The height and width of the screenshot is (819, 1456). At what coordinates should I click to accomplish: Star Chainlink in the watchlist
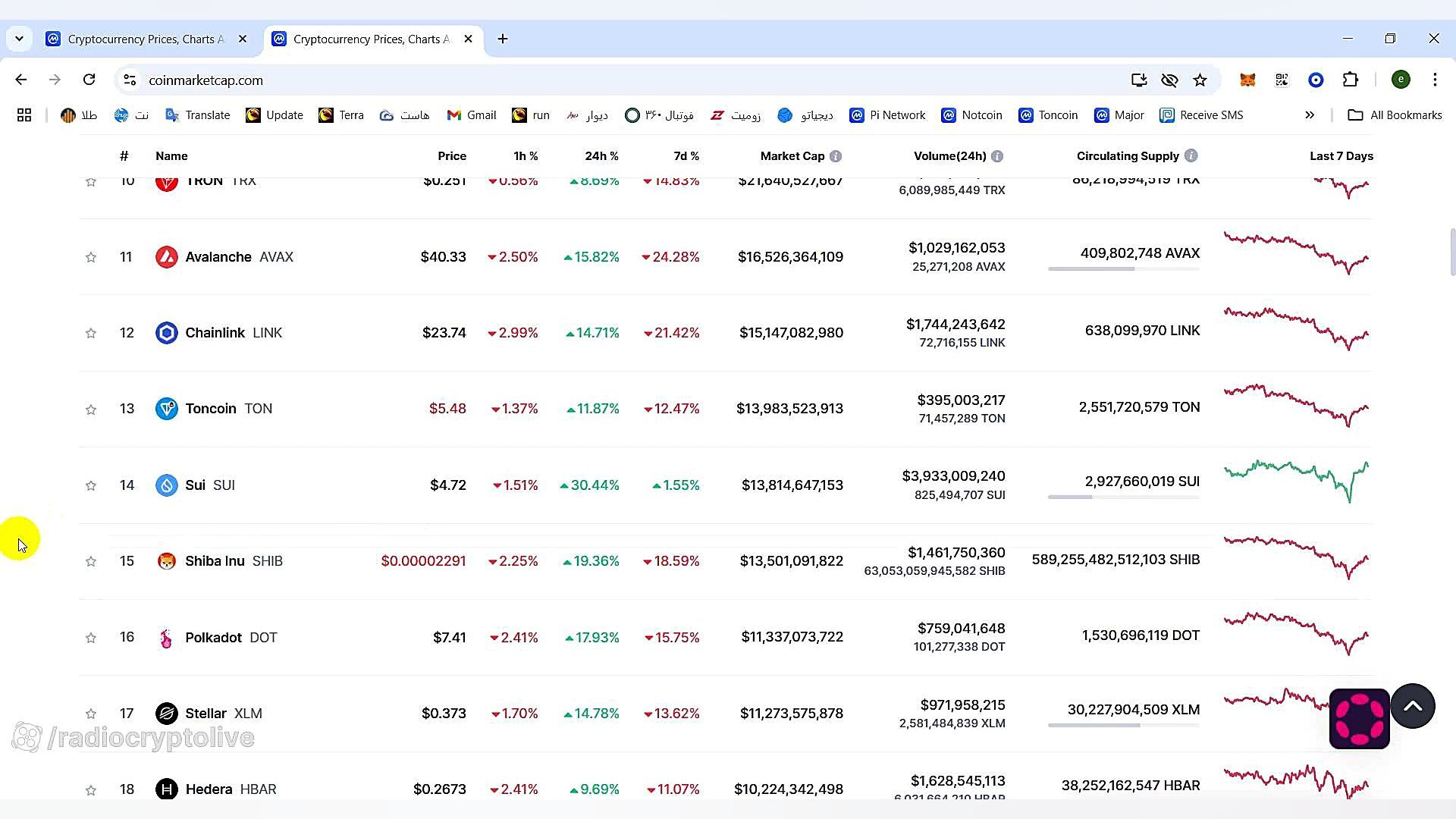tap(91, 333)
